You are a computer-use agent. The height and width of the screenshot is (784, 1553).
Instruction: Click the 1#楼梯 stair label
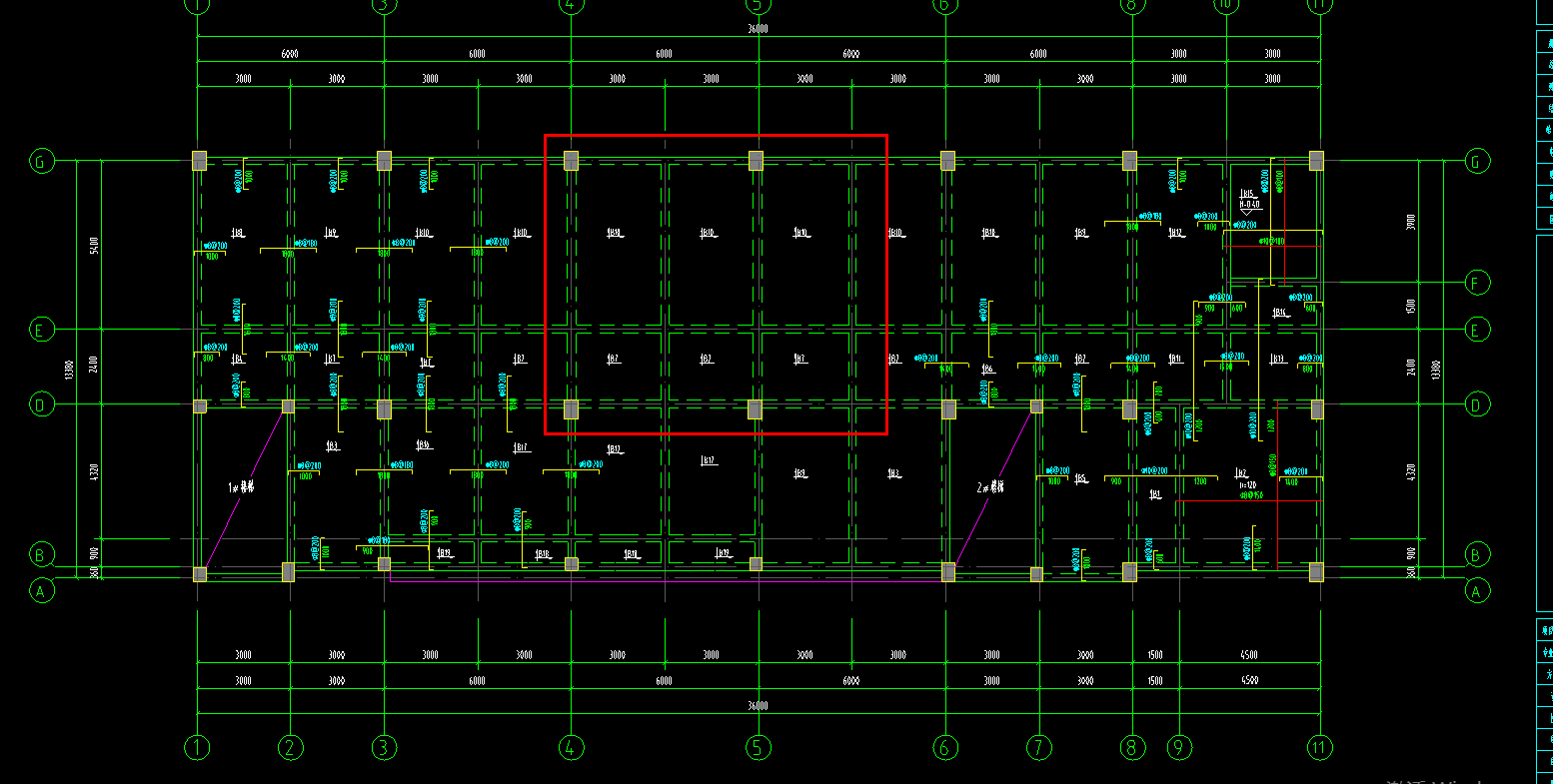coord(241,488)
